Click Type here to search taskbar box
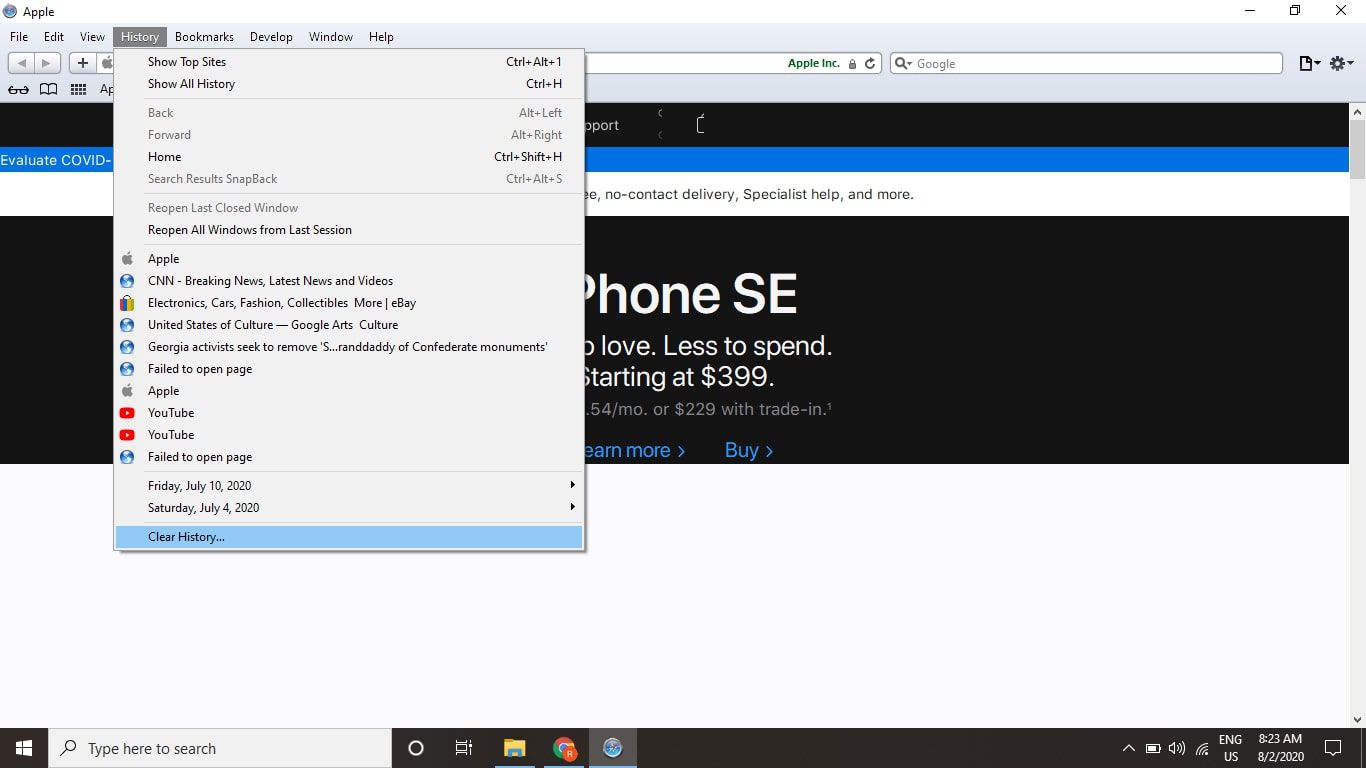 (x=220, y=748)
